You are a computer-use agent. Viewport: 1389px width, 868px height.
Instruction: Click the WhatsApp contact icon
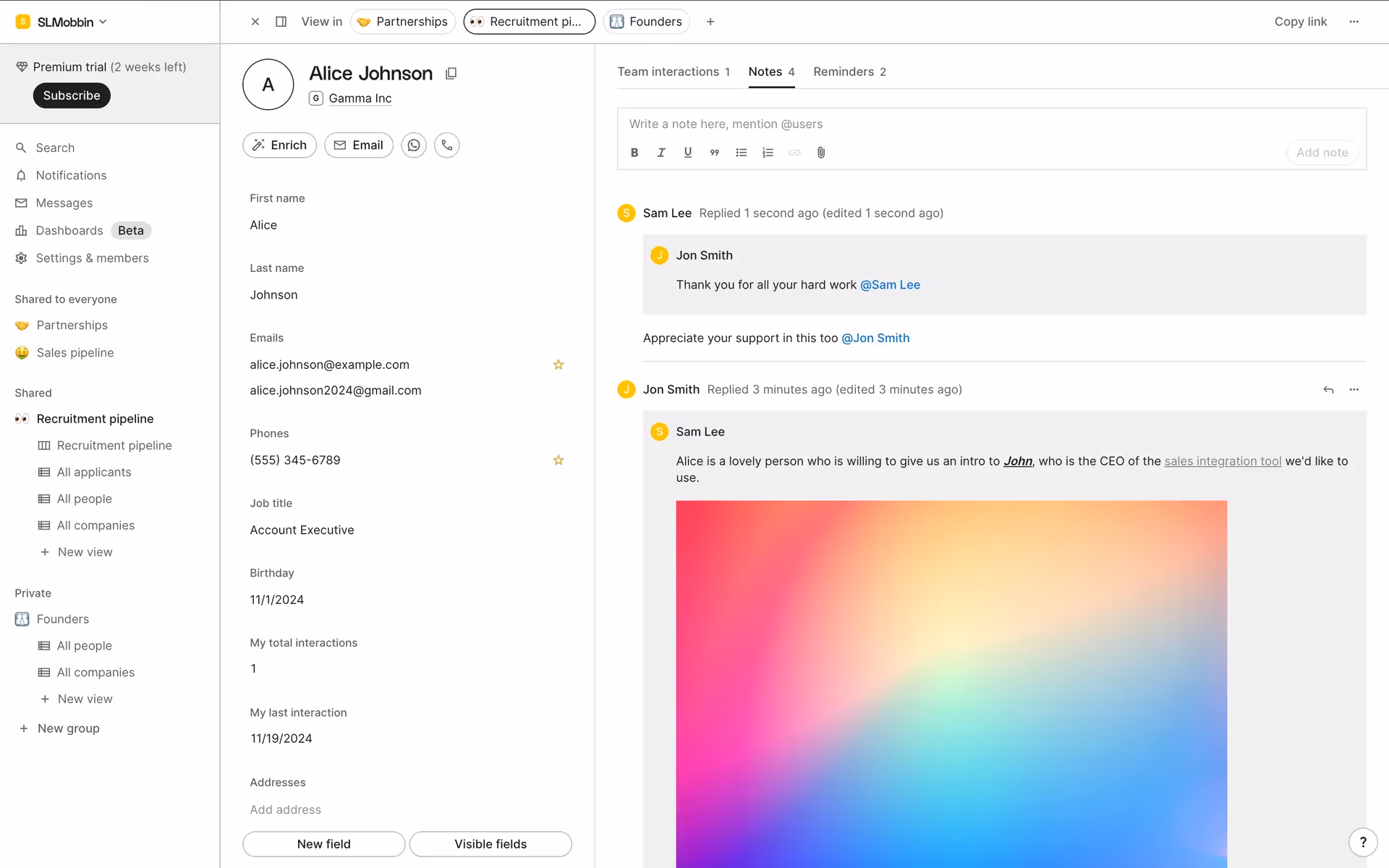tap(414, 145)
